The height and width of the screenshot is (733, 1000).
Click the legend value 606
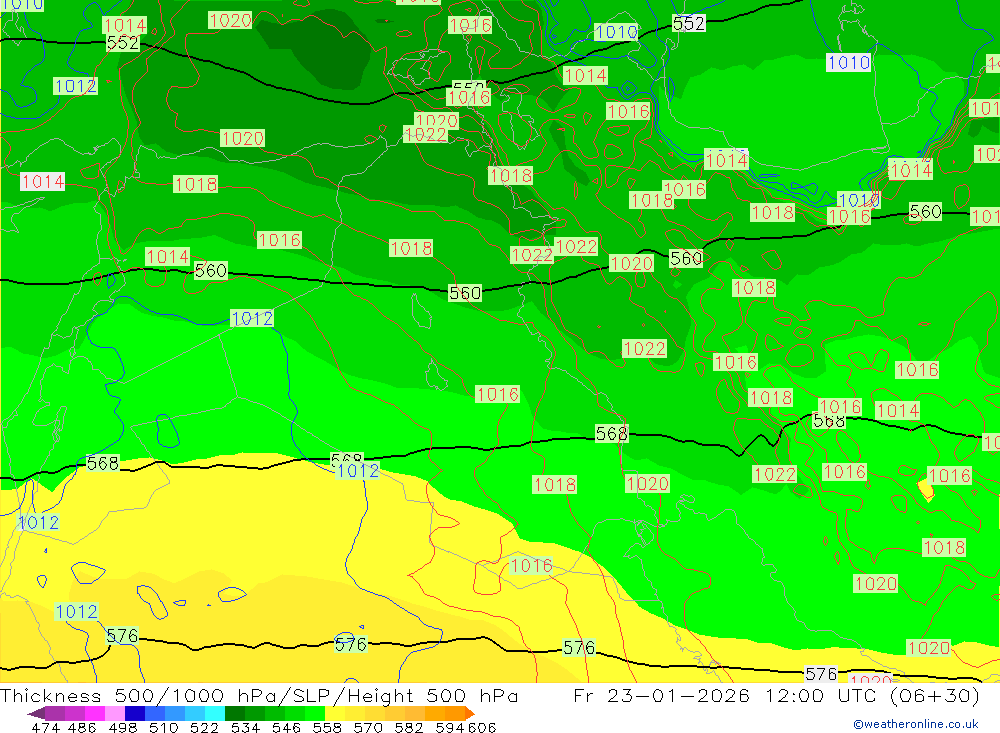click(482, 727)
